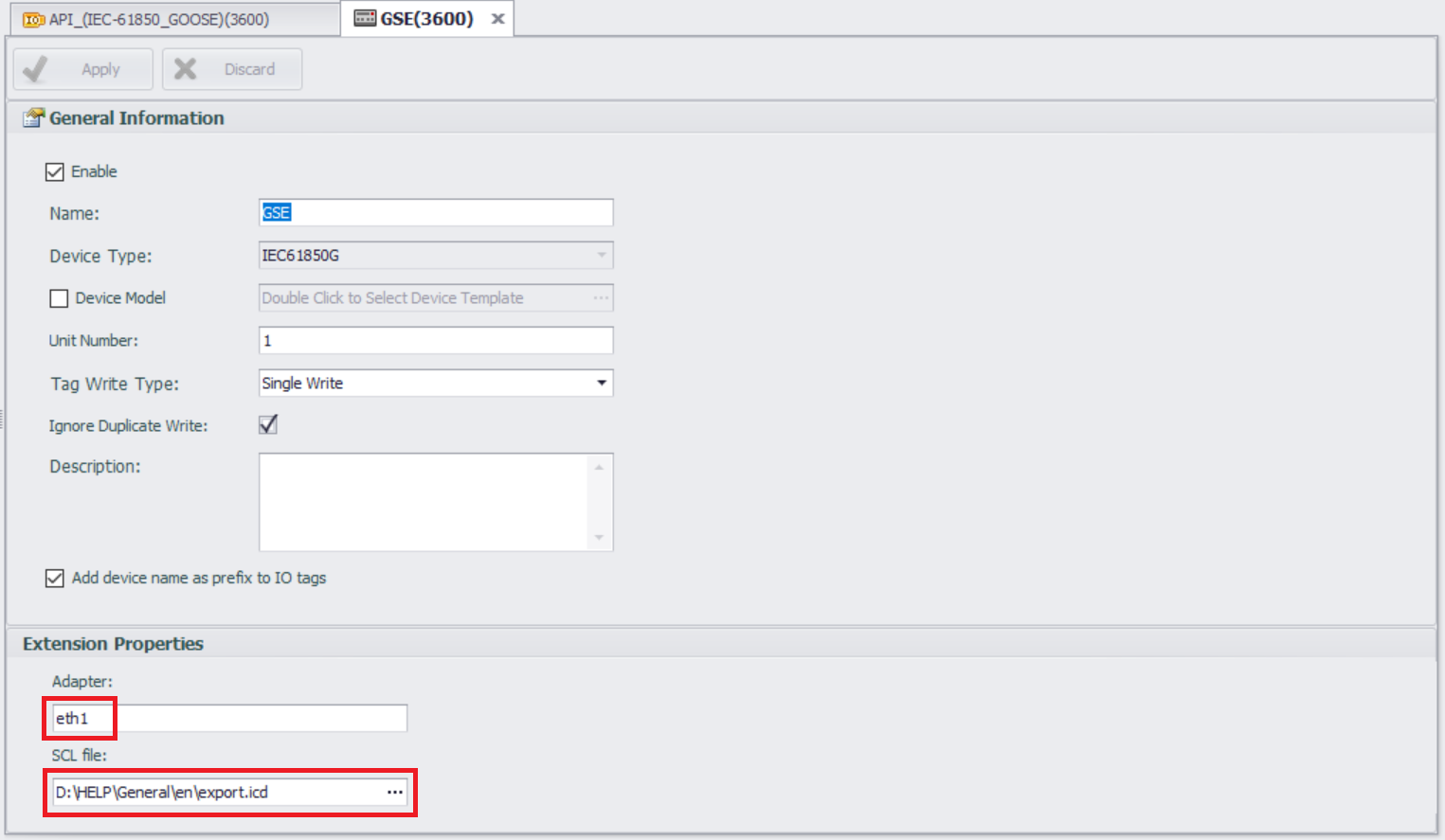Check the Device Model checkbox
1445x840 pixels.
pyautogui.click(x=59, y=298)
